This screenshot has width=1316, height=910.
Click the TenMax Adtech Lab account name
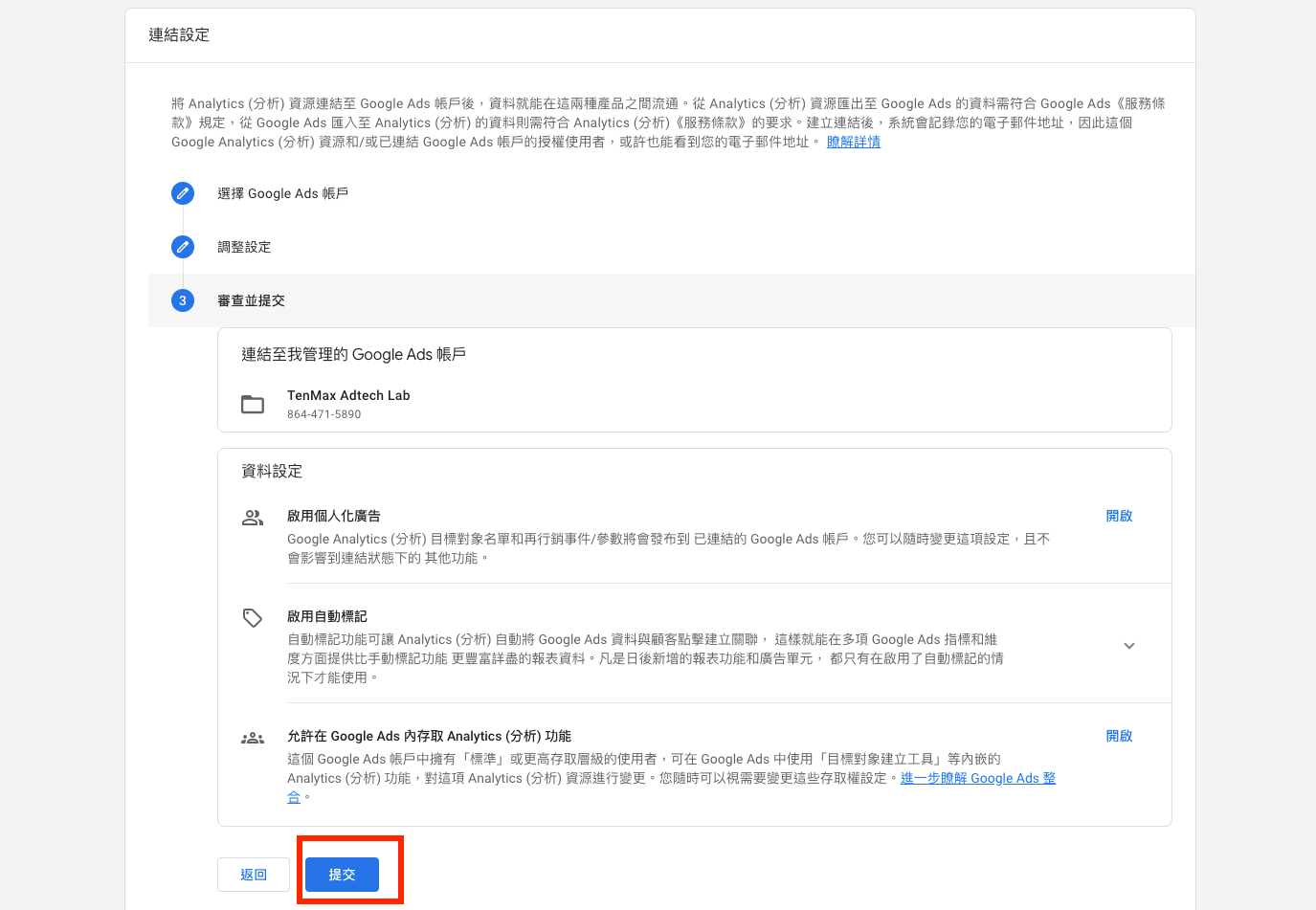point(348,395)
